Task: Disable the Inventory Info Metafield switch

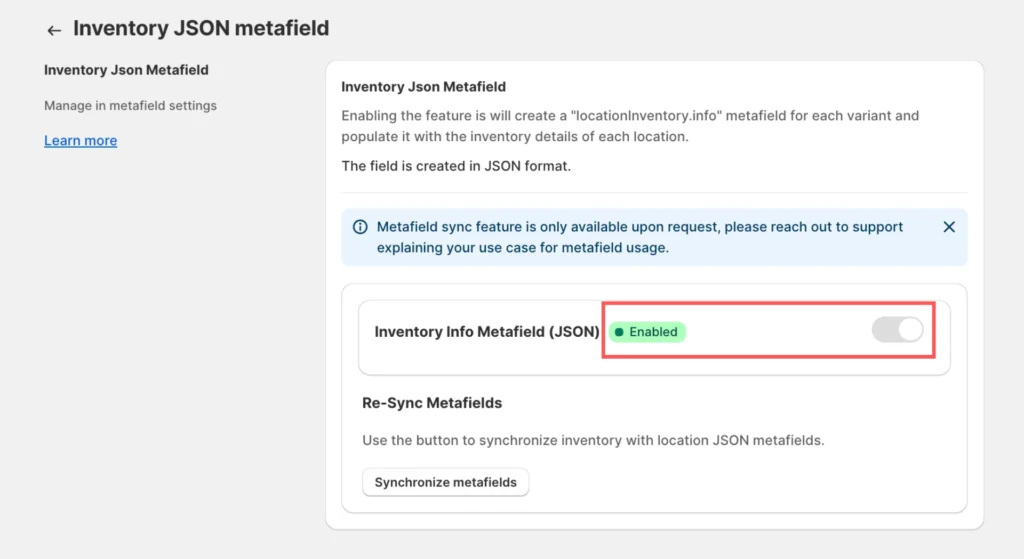Action: point(897,330)
